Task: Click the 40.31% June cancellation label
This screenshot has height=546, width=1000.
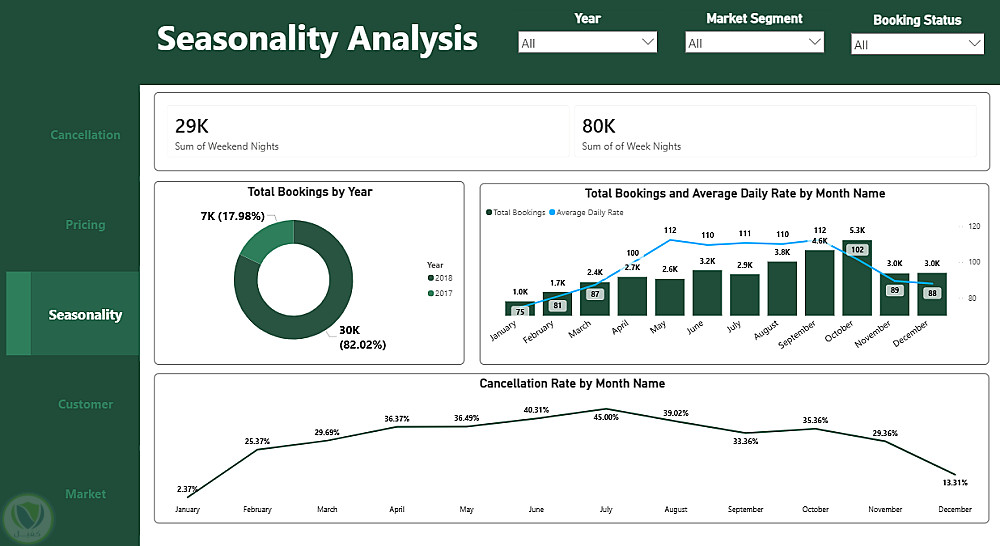Action: coord(536,410)
